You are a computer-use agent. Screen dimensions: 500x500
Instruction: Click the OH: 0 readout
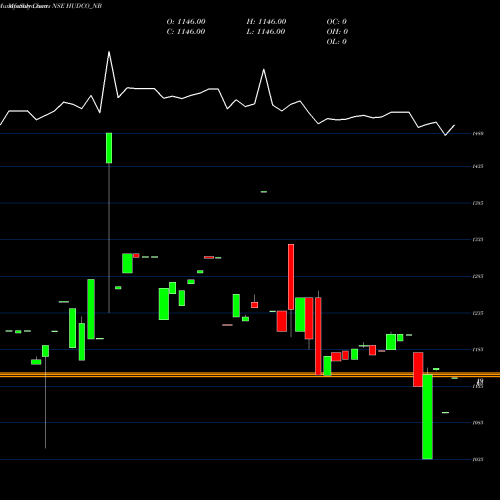click(337, 32)
